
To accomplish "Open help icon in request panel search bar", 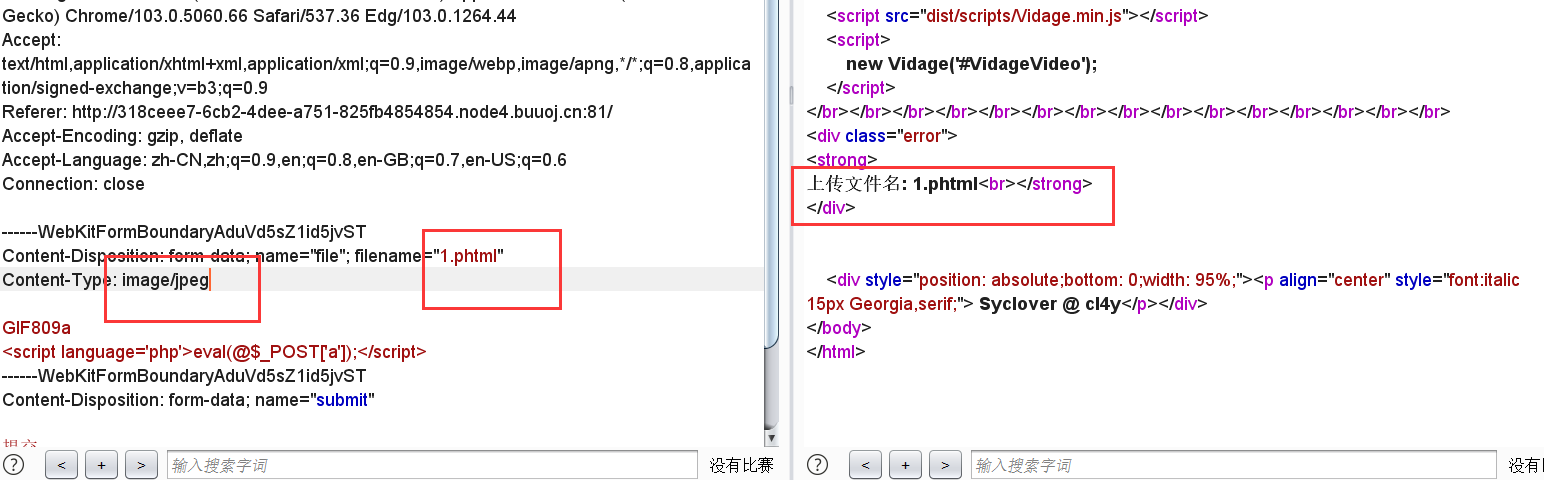I will coord(14,465).
